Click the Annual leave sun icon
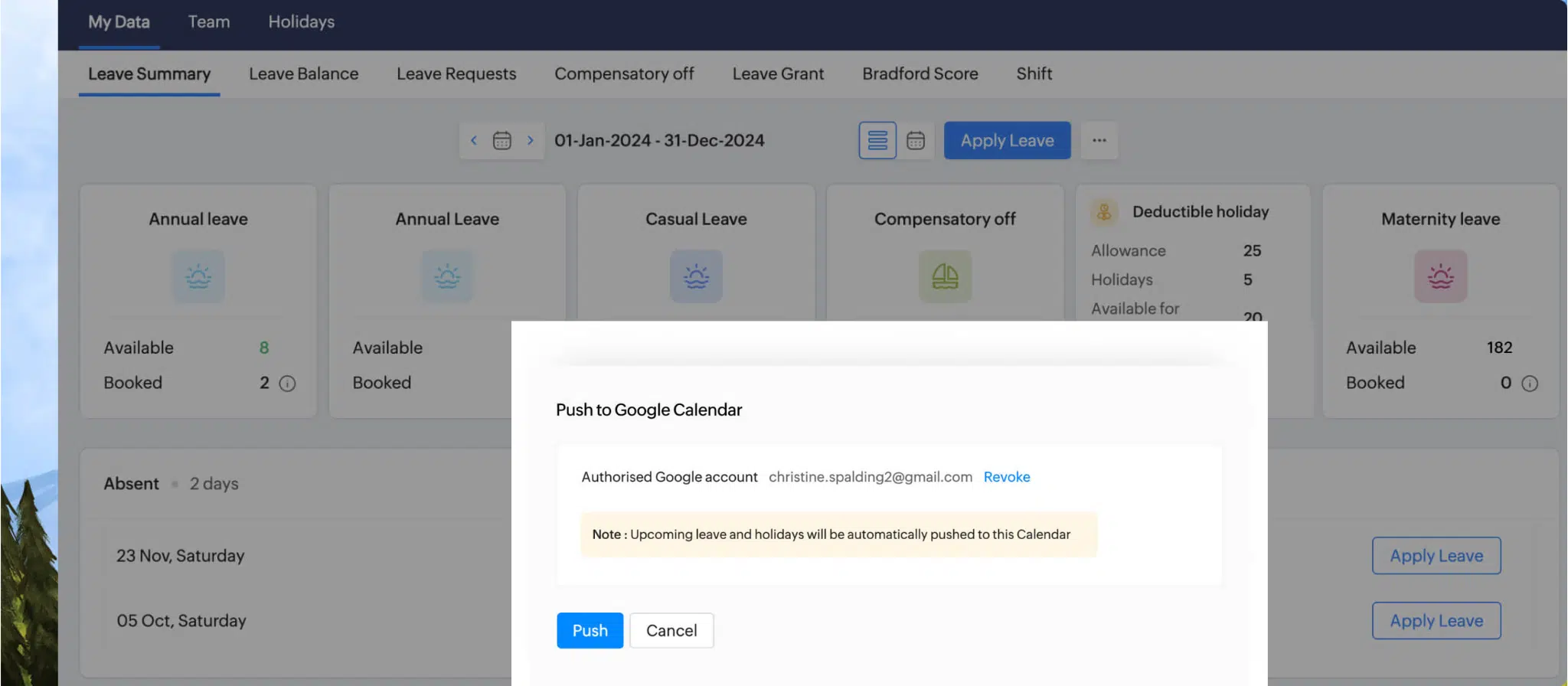1568x686 pixels. tap(198, 276)
